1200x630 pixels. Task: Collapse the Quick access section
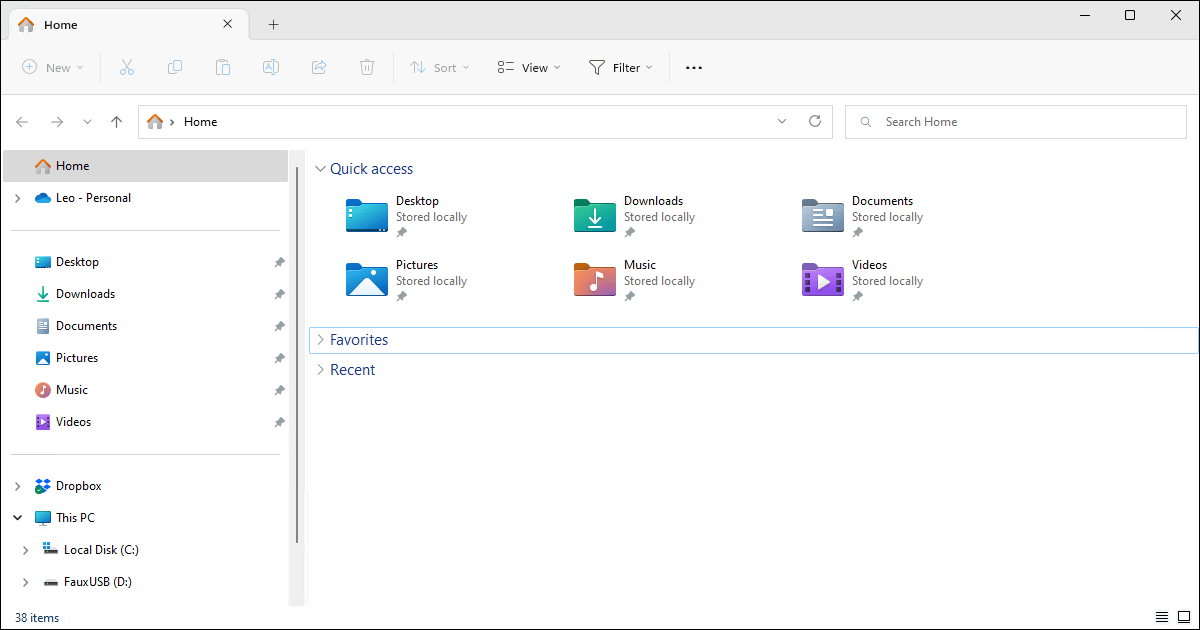pos(320,169)
